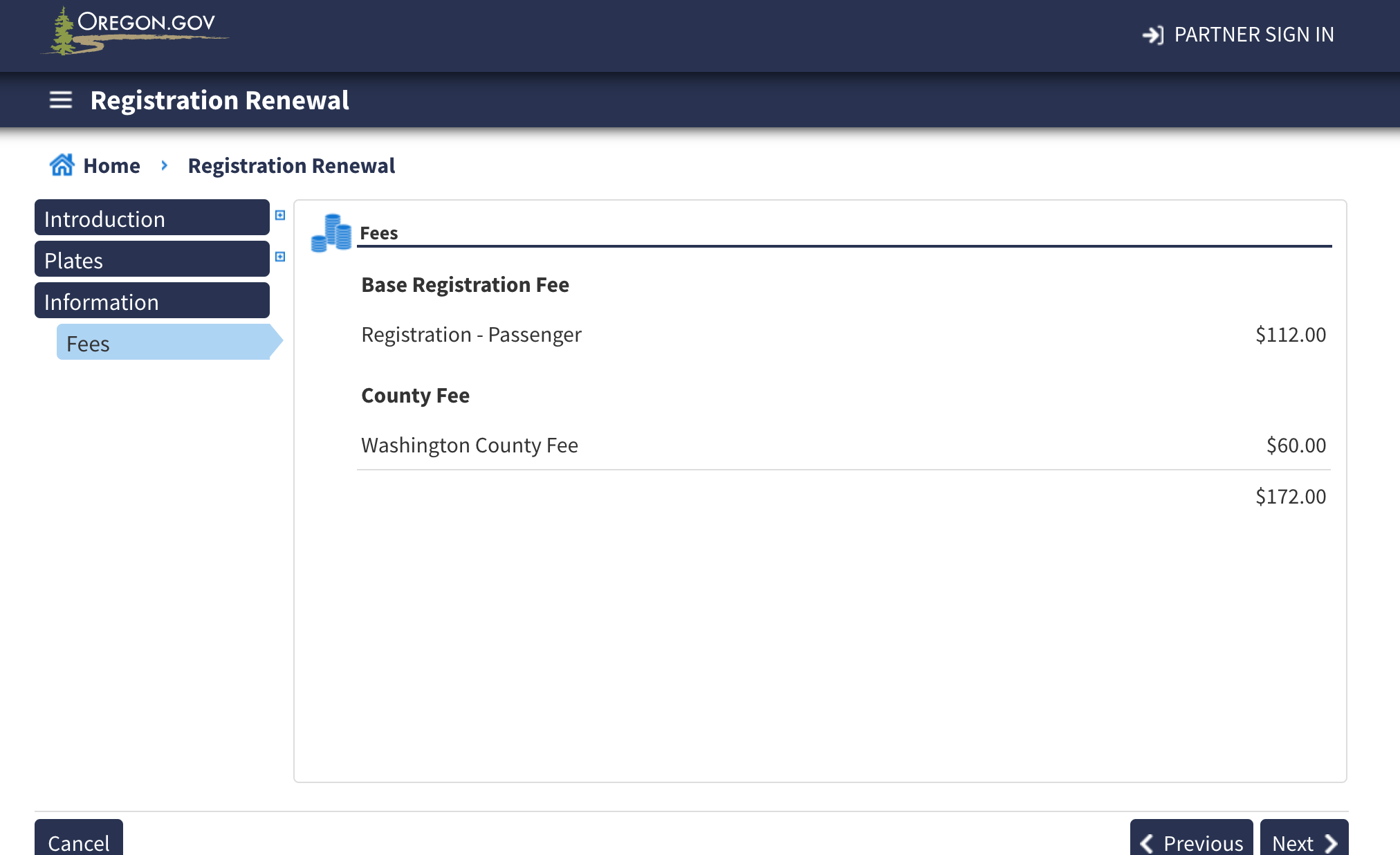
Task: Open the Plates step
Action: tap(152, 260)
